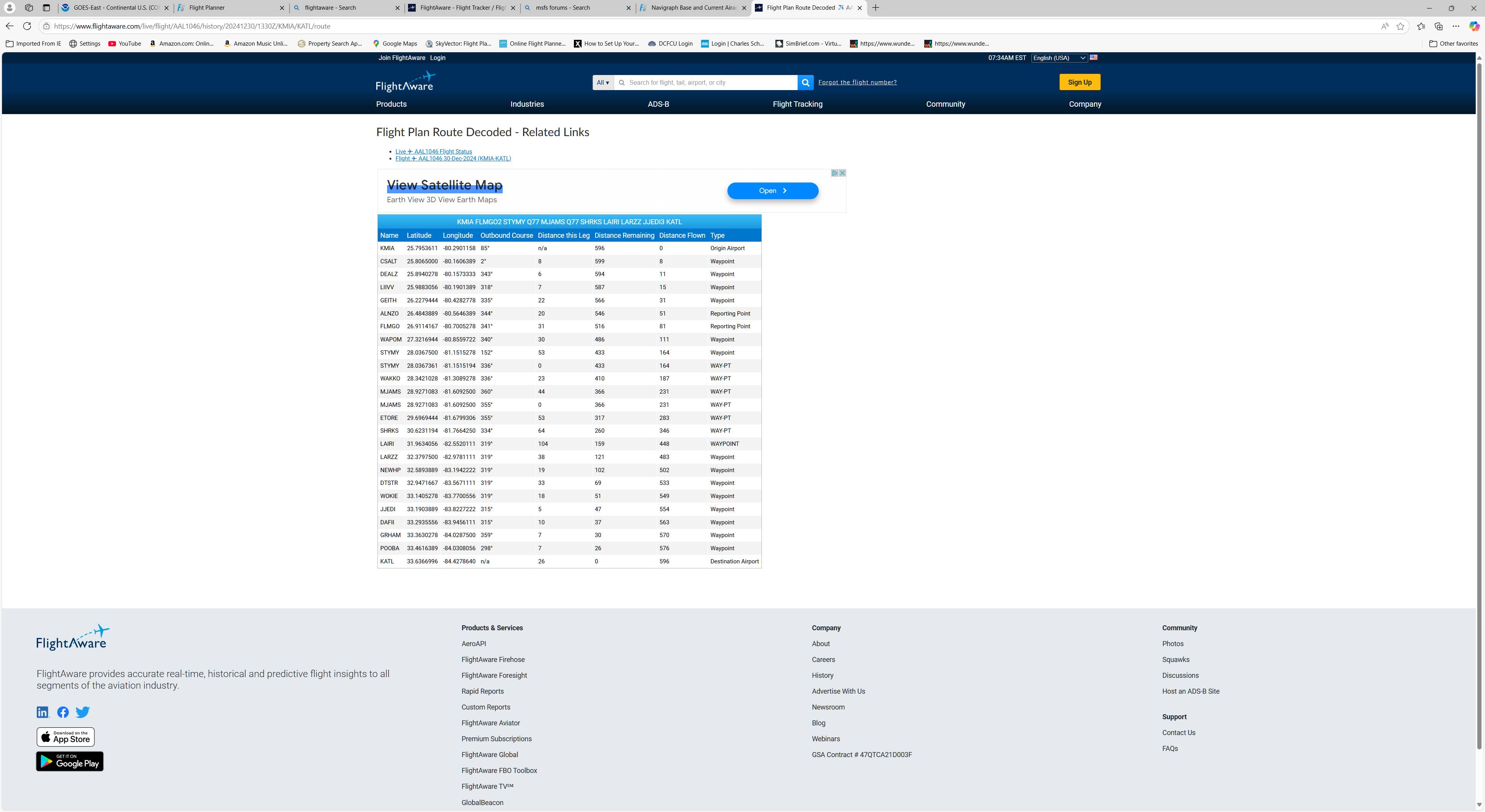The height and width of the screenshot is (812, 1485).
Task: Open the YouTube bookmark
Action: (x=125, y=43)
